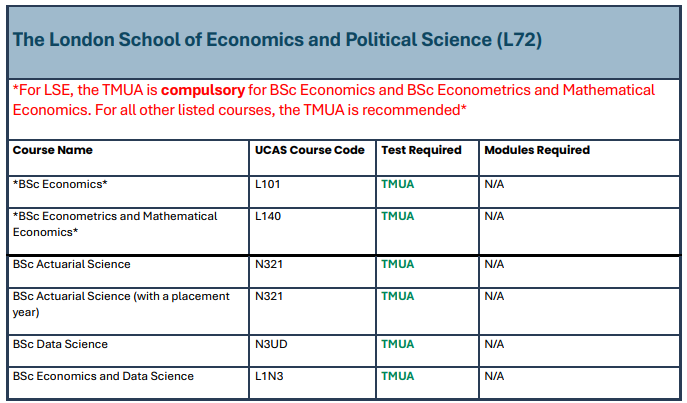This screenshot has width=687, height=403.
Task: Click the L101 course code
Action: coord(269,185)
